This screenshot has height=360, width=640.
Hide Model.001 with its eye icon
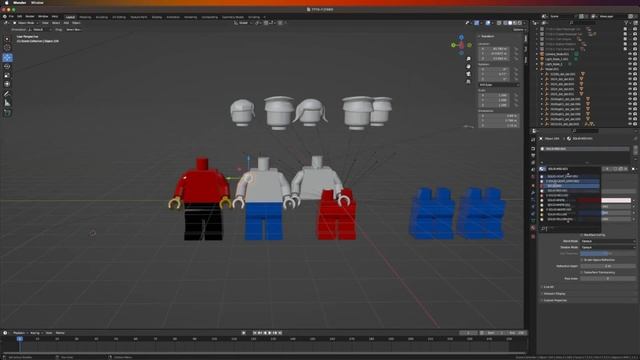point(630,69)
